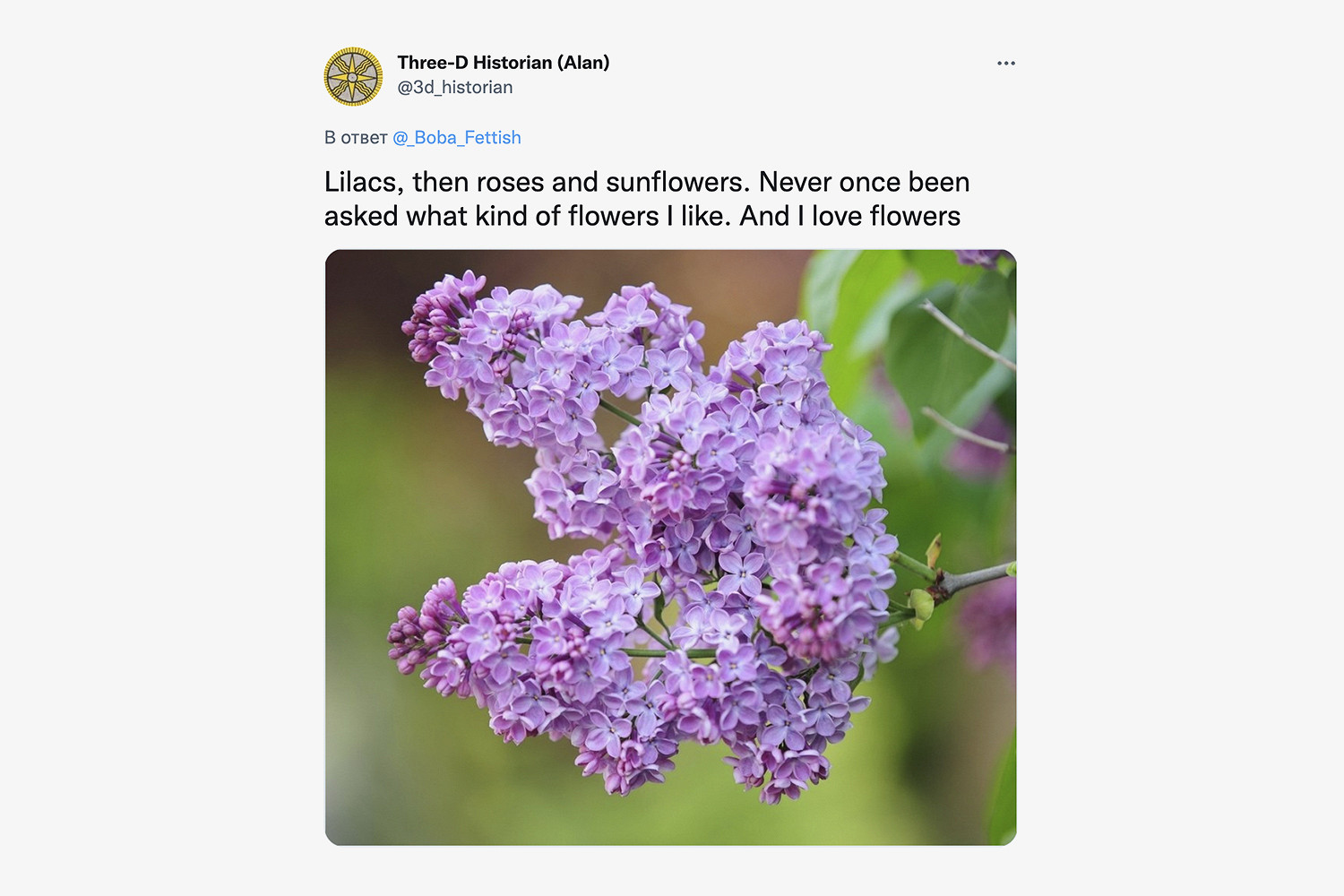Click the yellow compass star profile avatar
The width and height of the screenshot is (1344, 896).
click(353, 77)
